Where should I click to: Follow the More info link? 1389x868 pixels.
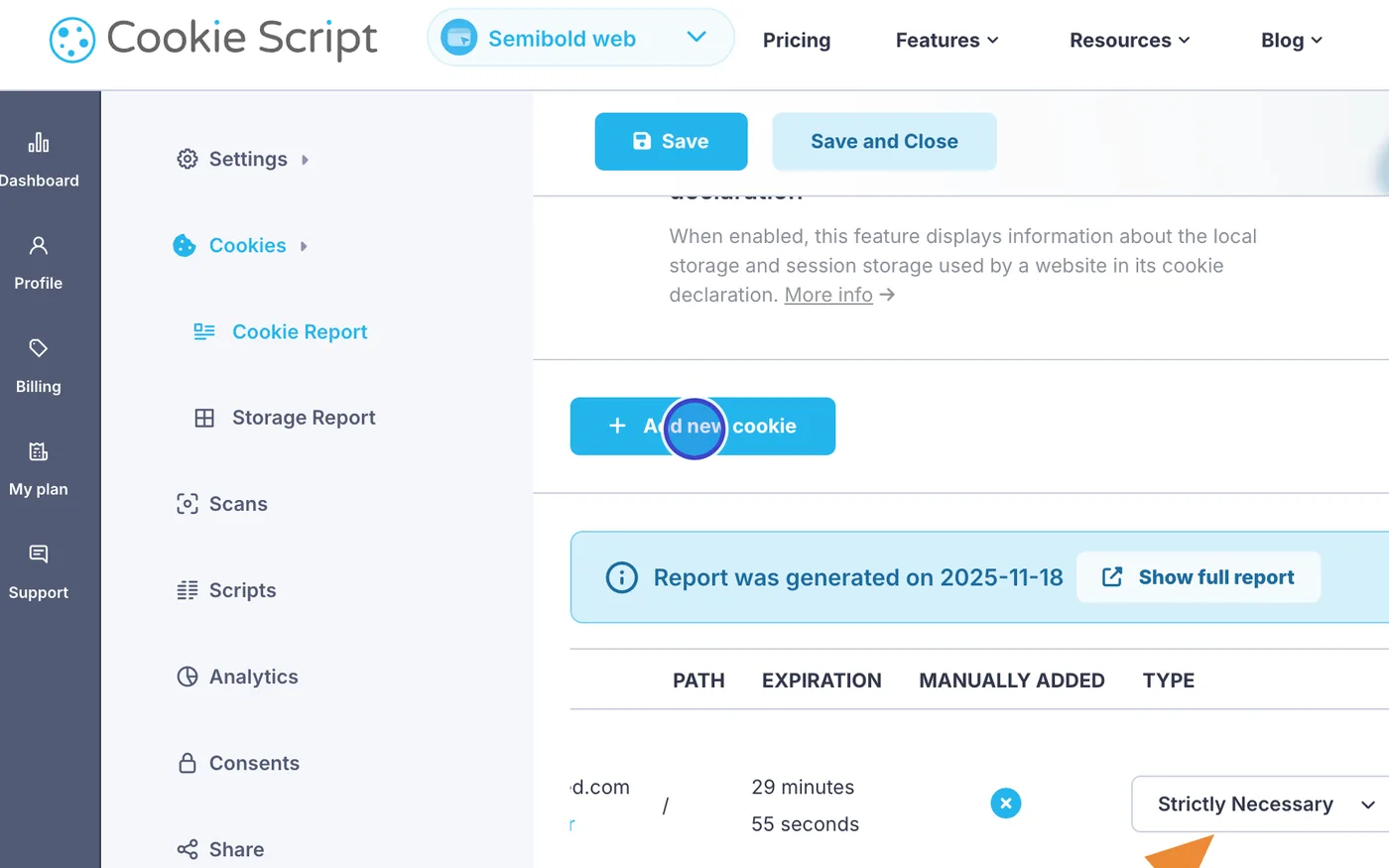[x=828, y=295]
